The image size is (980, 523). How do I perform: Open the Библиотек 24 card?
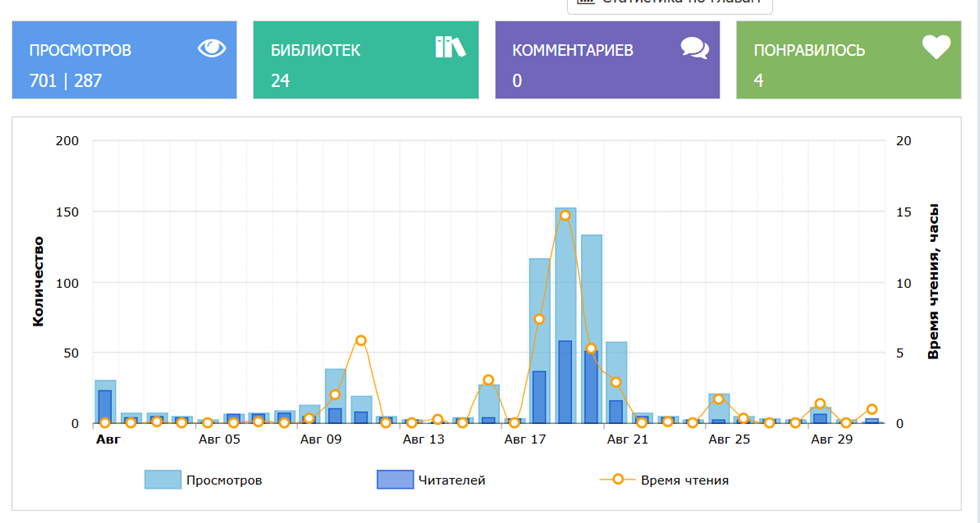point(366,60)
